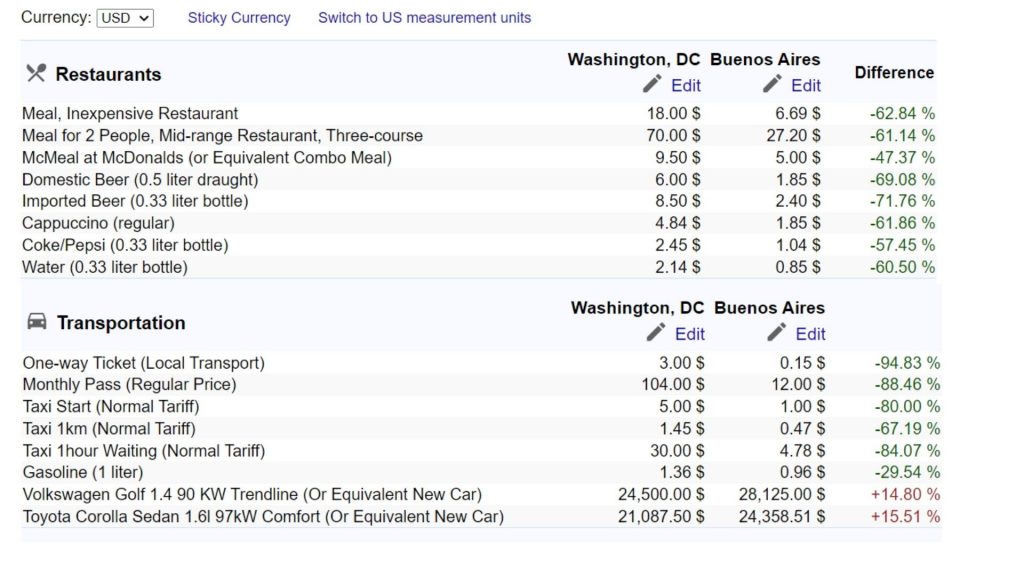Click Switch to US measurement units
1024x576 pixels.
424,18
